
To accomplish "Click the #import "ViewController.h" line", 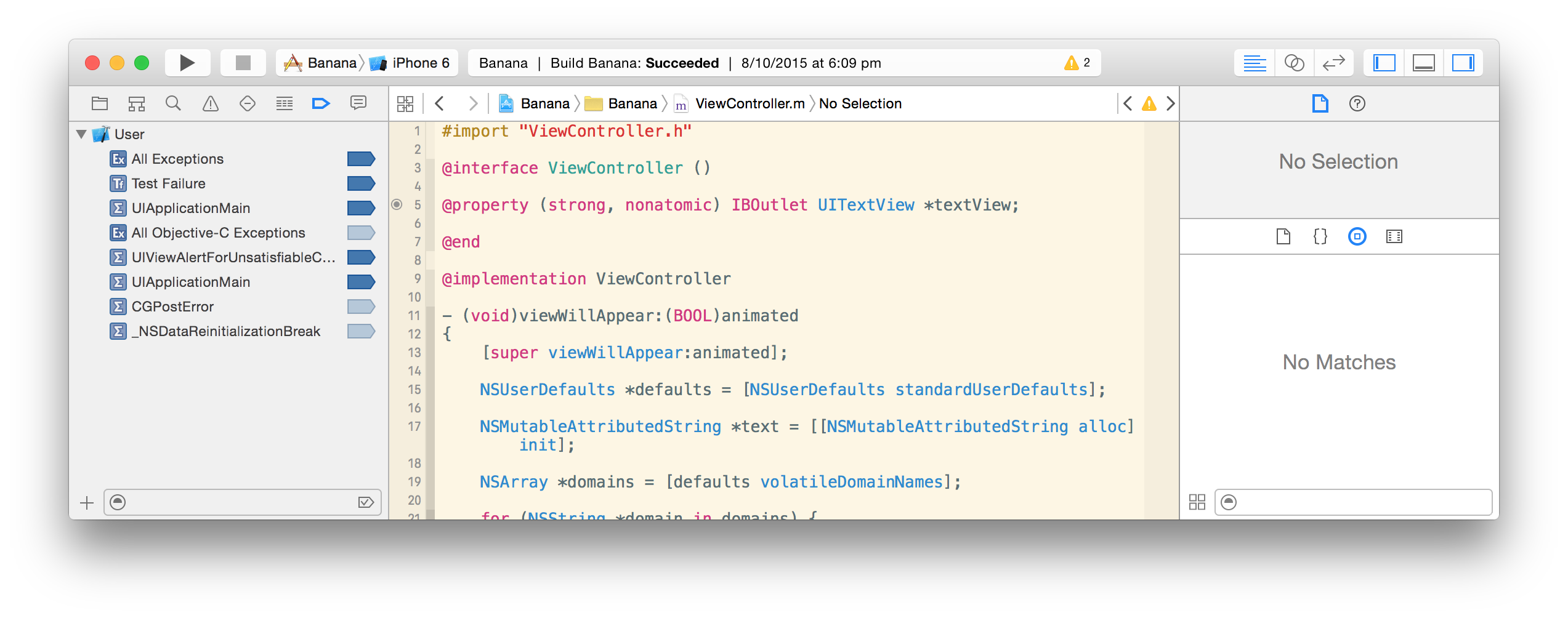I will pyautogui.click(x=567, y=131).
